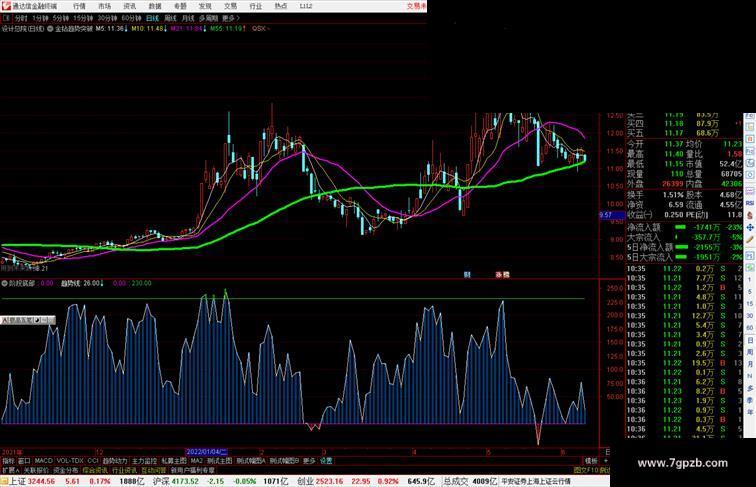Click the M5: 11.36 moving average label
This screenshot has height=487, width=756.
111,29
